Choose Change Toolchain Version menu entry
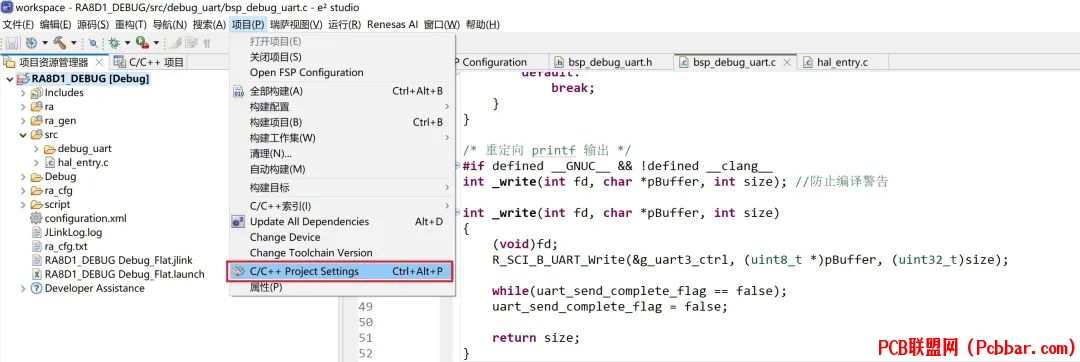 (x=342, y=253)
